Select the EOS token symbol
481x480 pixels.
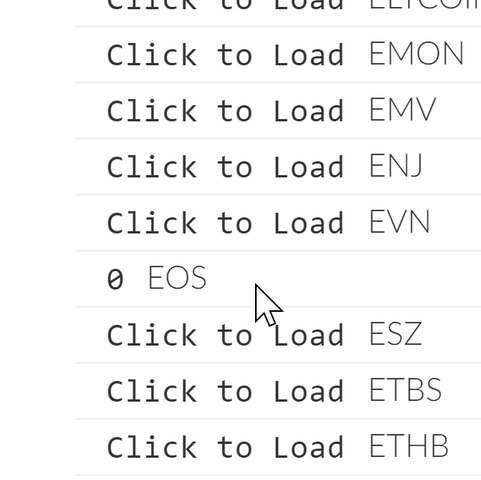(177, 278)
